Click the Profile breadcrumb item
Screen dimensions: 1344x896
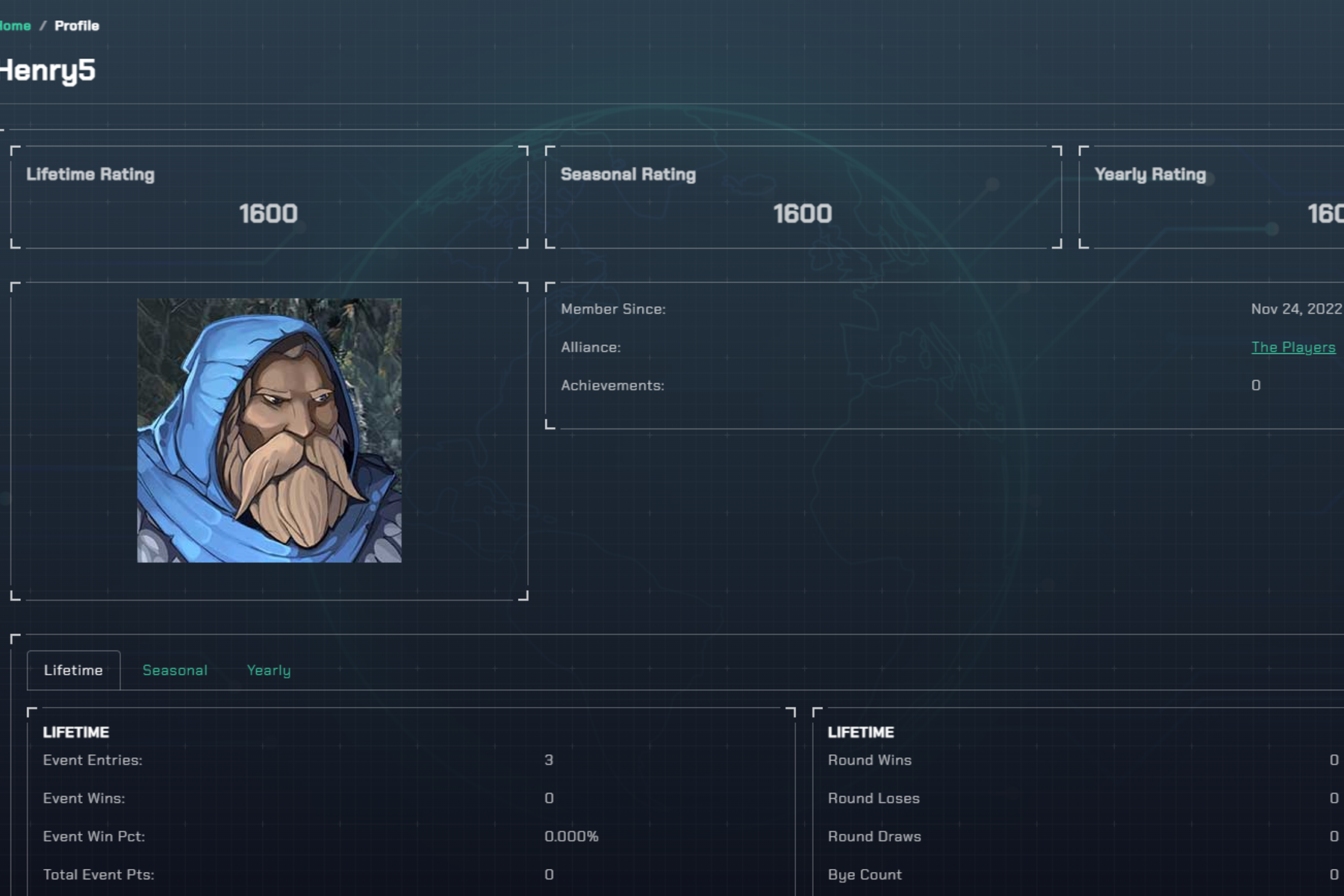(77, 25)
